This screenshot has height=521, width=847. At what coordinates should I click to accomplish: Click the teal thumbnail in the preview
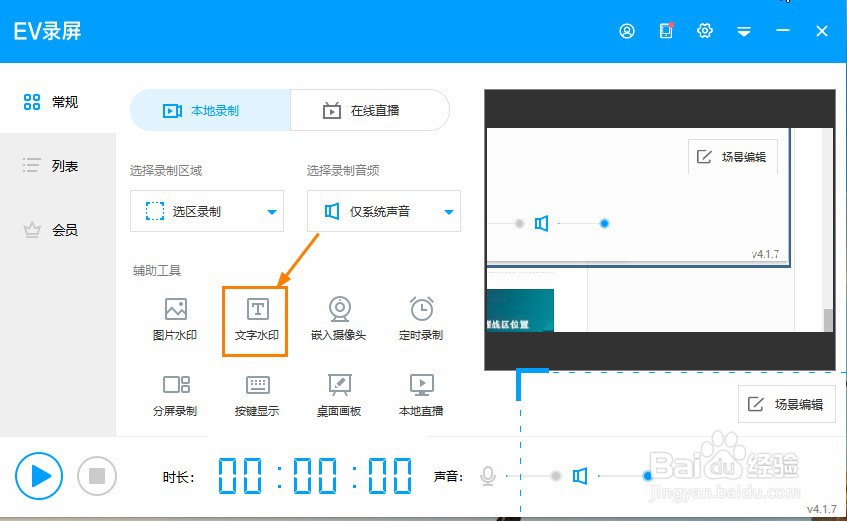[520, 310]
